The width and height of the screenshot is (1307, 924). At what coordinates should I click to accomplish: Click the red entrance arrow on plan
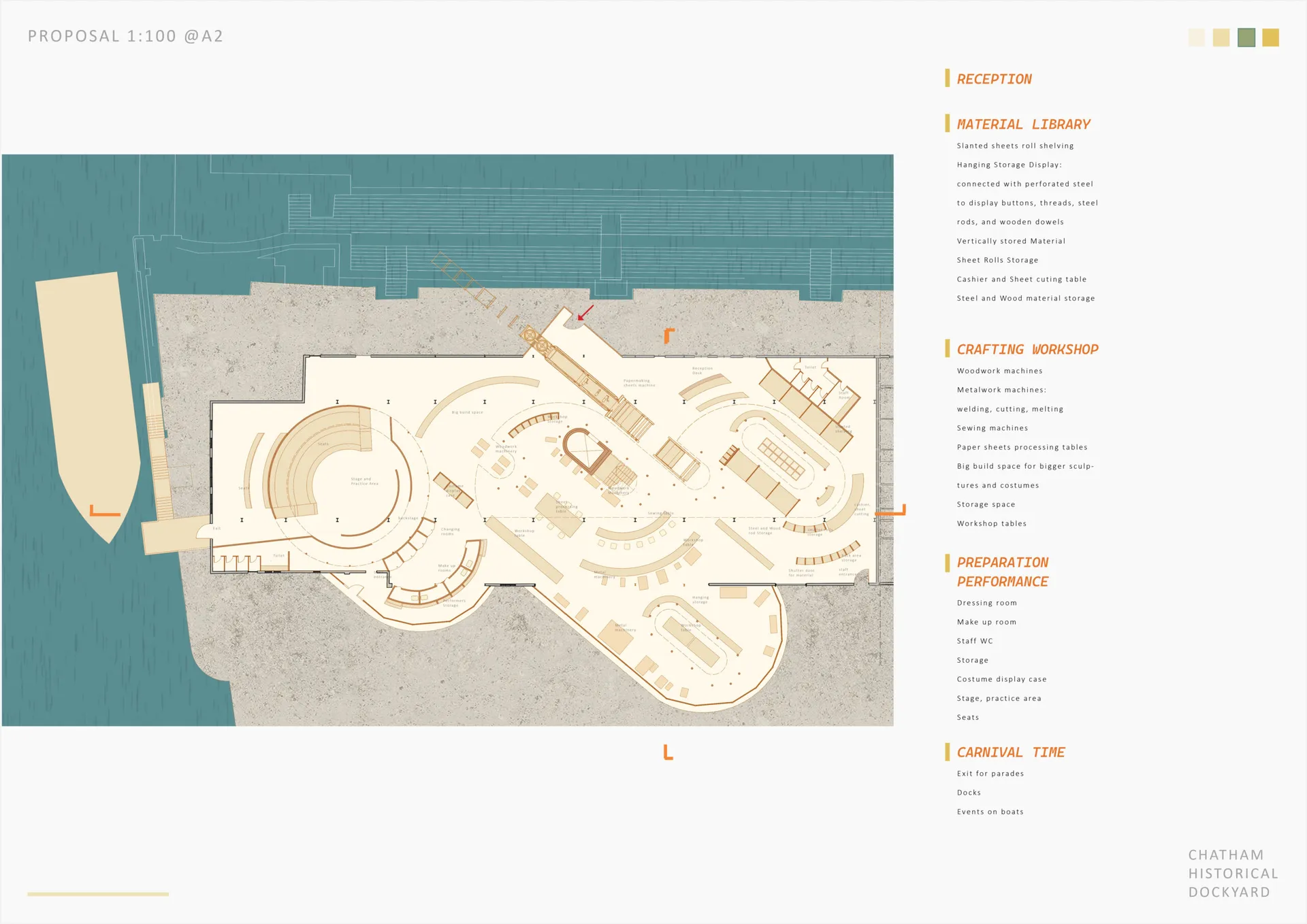pyautogui.click(x=585, y=313)
